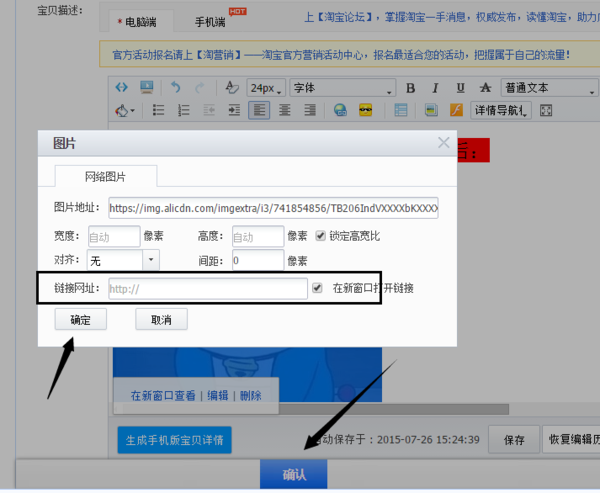
Task: Click the undo arrow in toolbar
Action: [176, 88]
